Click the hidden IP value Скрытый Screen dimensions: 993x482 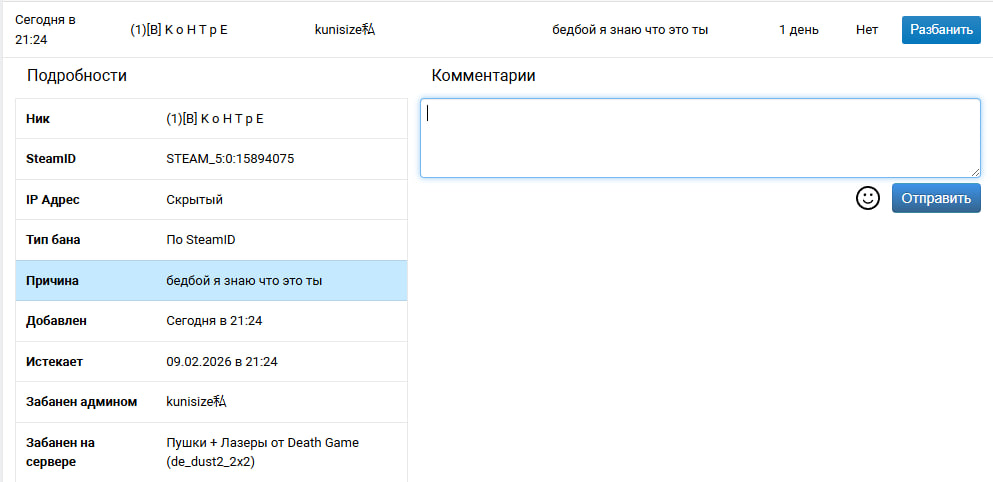[194, 200]
